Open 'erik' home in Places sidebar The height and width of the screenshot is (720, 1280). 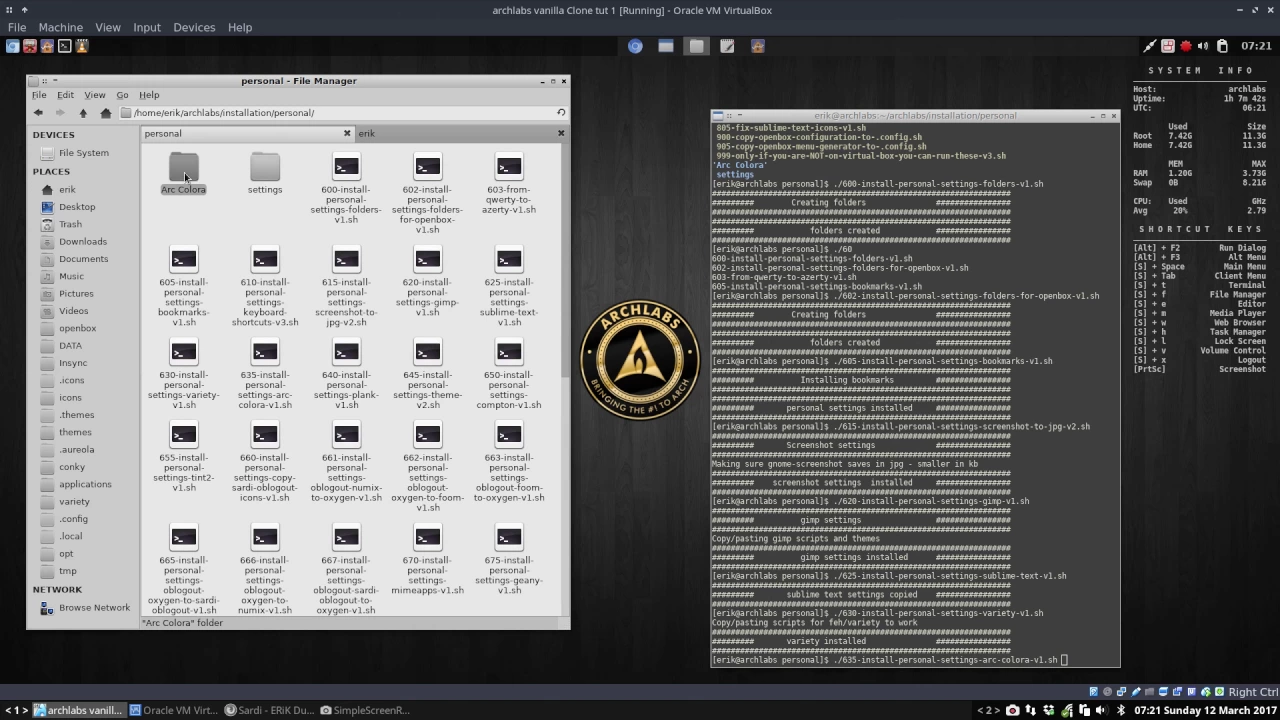tap(67, 190)
